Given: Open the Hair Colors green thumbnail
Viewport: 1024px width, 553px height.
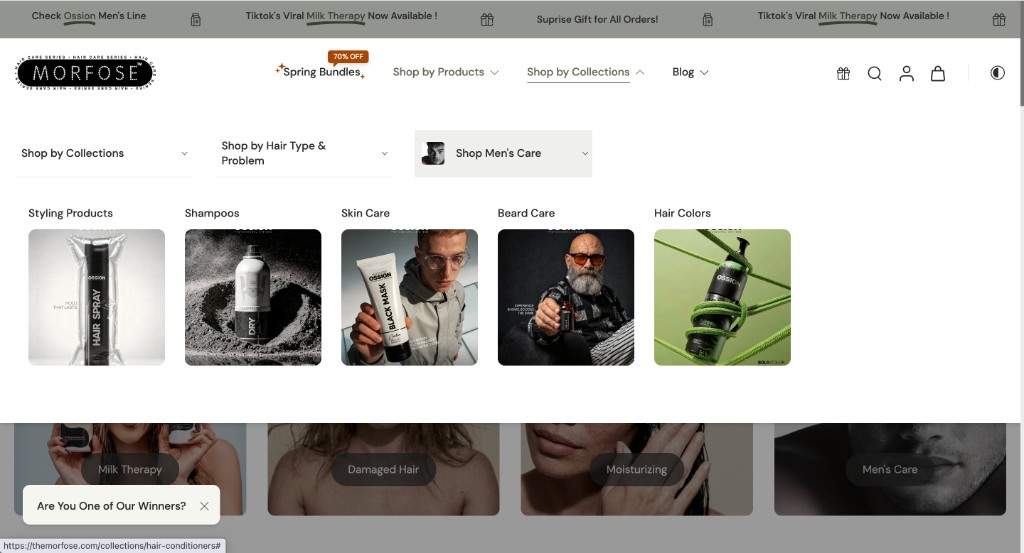Looking at the screenshot, I should pyautogui.click(x=722, y=297).
